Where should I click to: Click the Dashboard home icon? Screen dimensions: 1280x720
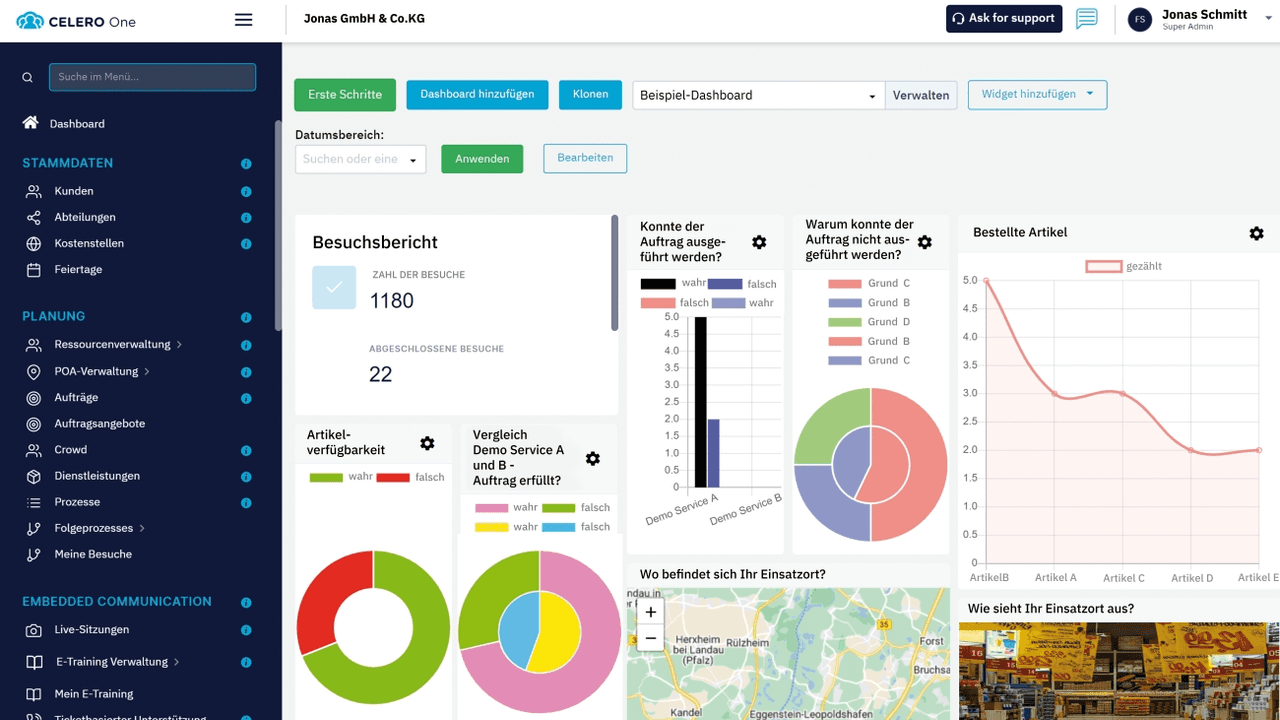(x=31, y=123)
